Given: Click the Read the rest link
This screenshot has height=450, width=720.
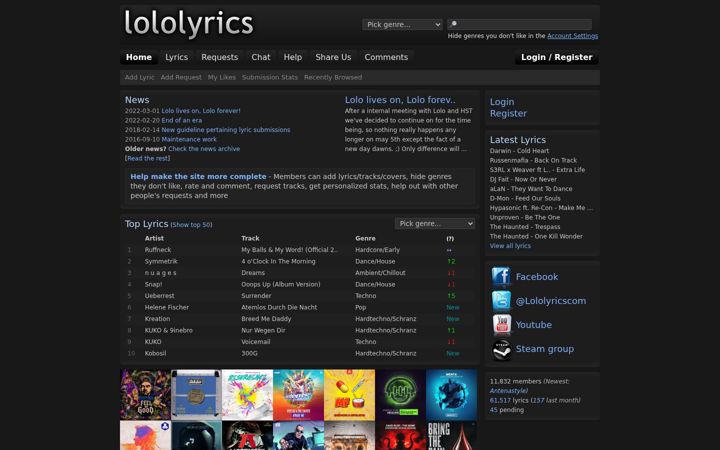Looking at the screenshot, I should [147, 158].
